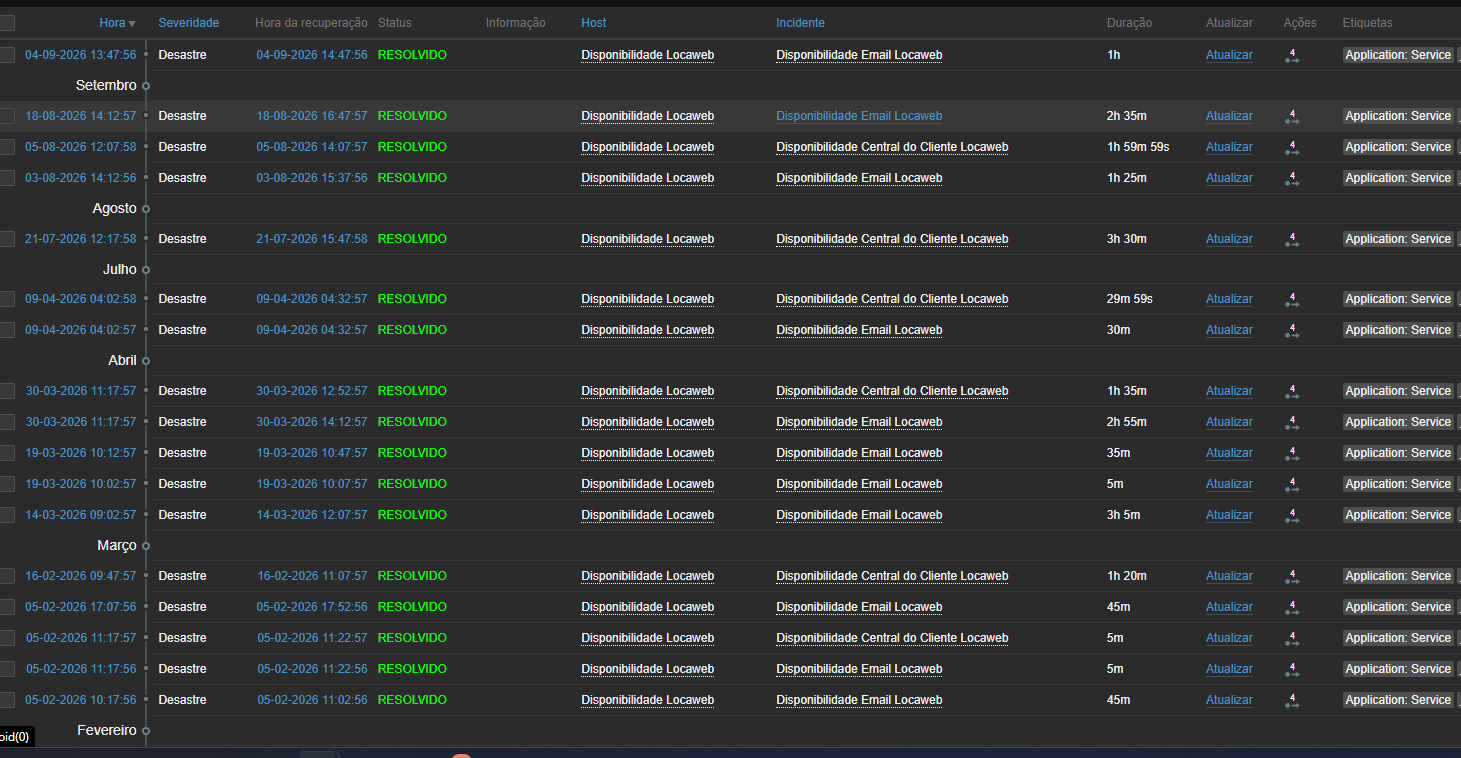Sort by the Incidente column header
Image resolution: width=1461 pixels, height=758 pixels.
[800, 23]
